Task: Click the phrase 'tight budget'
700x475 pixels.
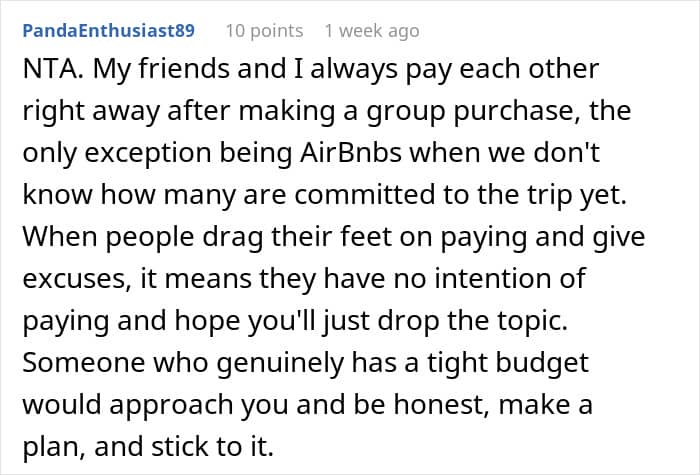Action: click(x=508, y=364)
